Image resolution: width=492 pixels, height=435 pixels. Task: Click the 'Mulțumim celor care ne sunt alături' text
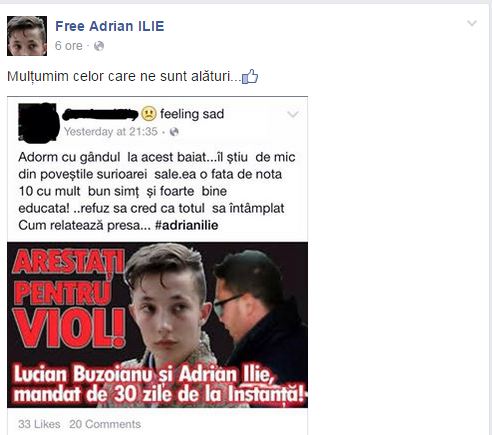click(x=124, y=76)
